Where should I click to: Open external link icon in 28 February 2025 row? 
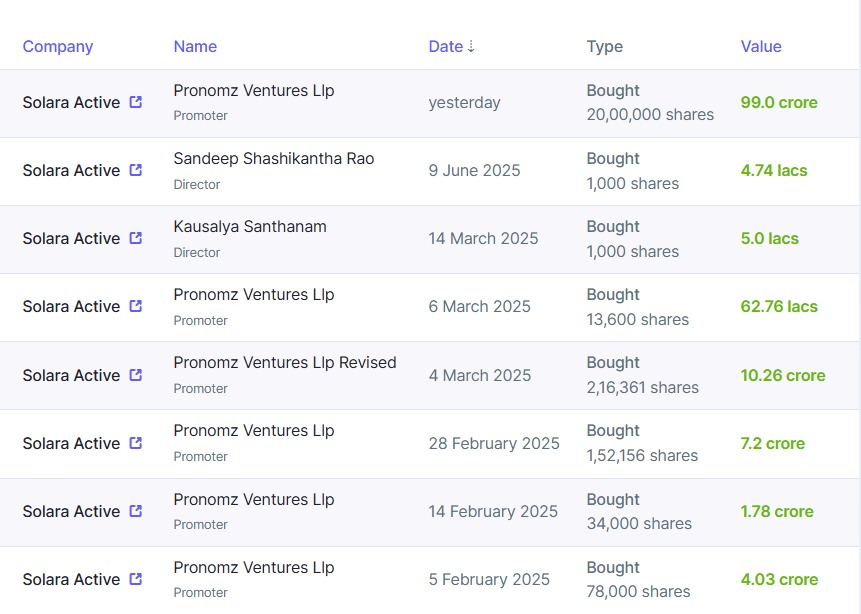(136, 443)
